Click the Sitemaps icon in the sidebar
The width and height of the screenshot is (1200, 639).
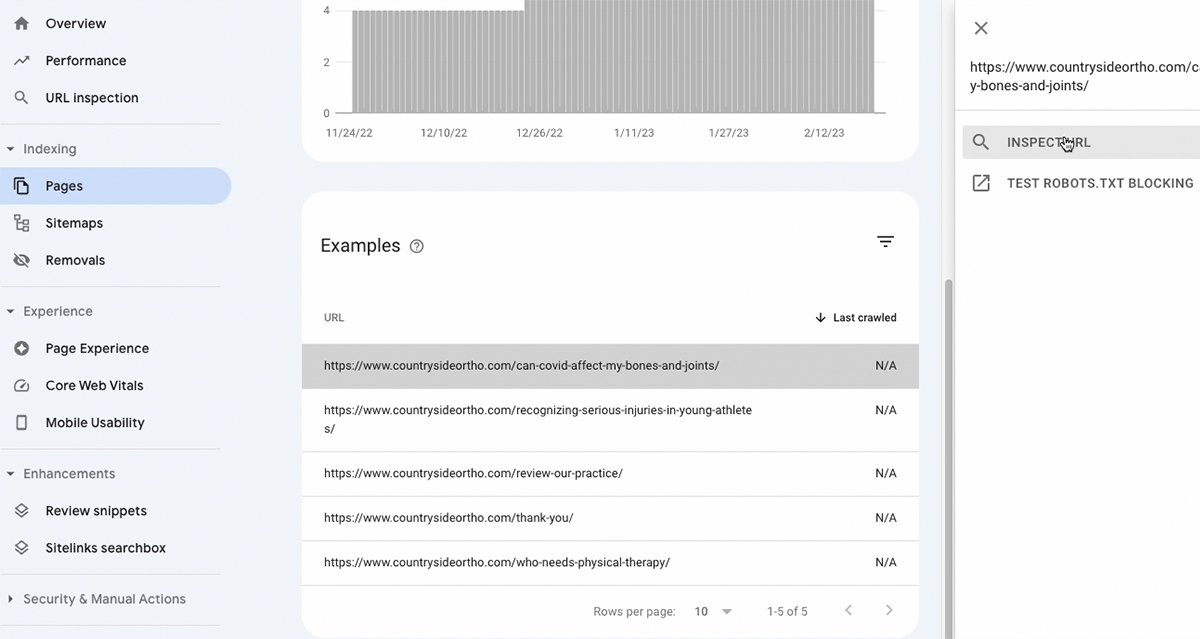coord(21,223)
